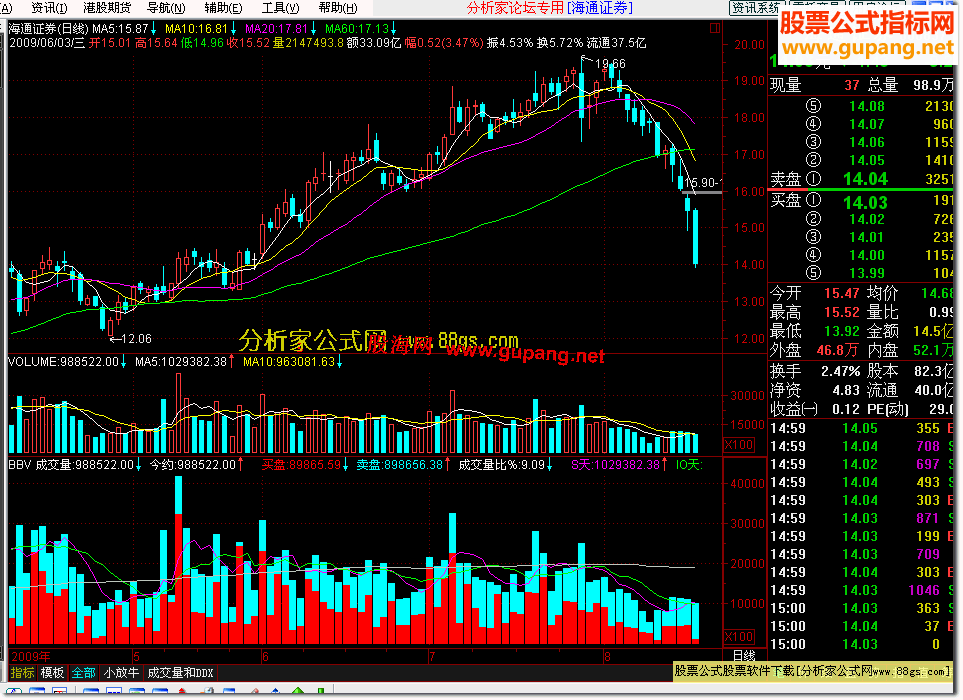This screenshot has height=700, width=963.
Task: Click the X100 label in the VOLUME panel
Action: click(x=739, y=445)
